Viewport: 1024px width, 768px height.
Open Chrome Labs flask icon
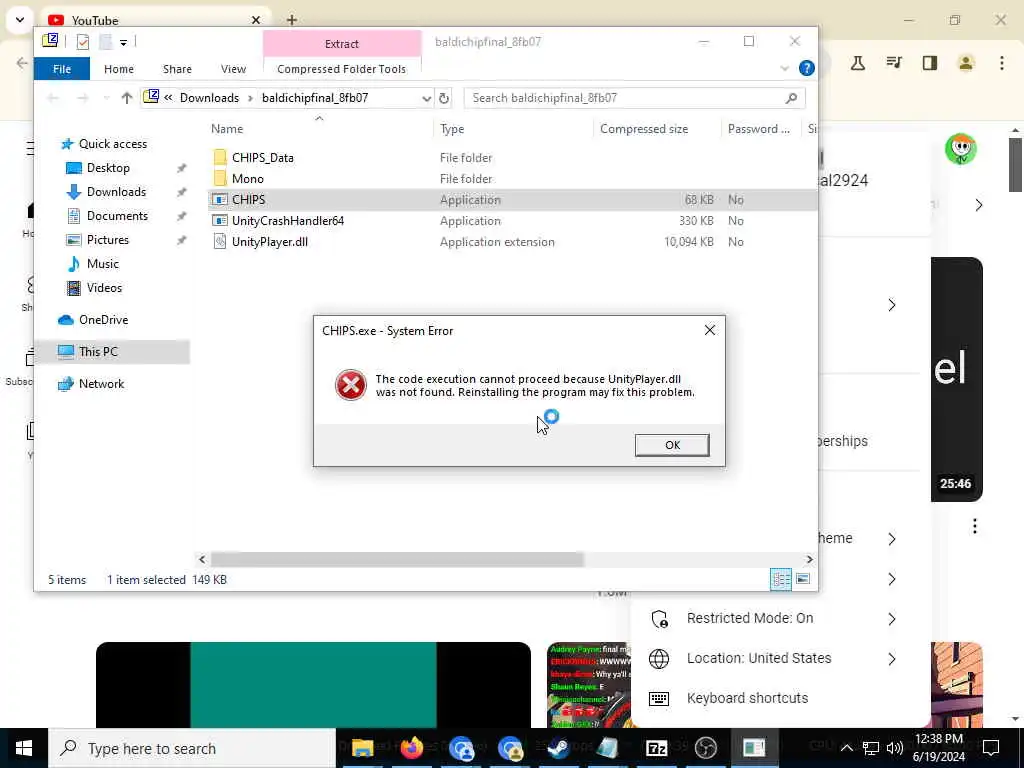coord(858,63)
